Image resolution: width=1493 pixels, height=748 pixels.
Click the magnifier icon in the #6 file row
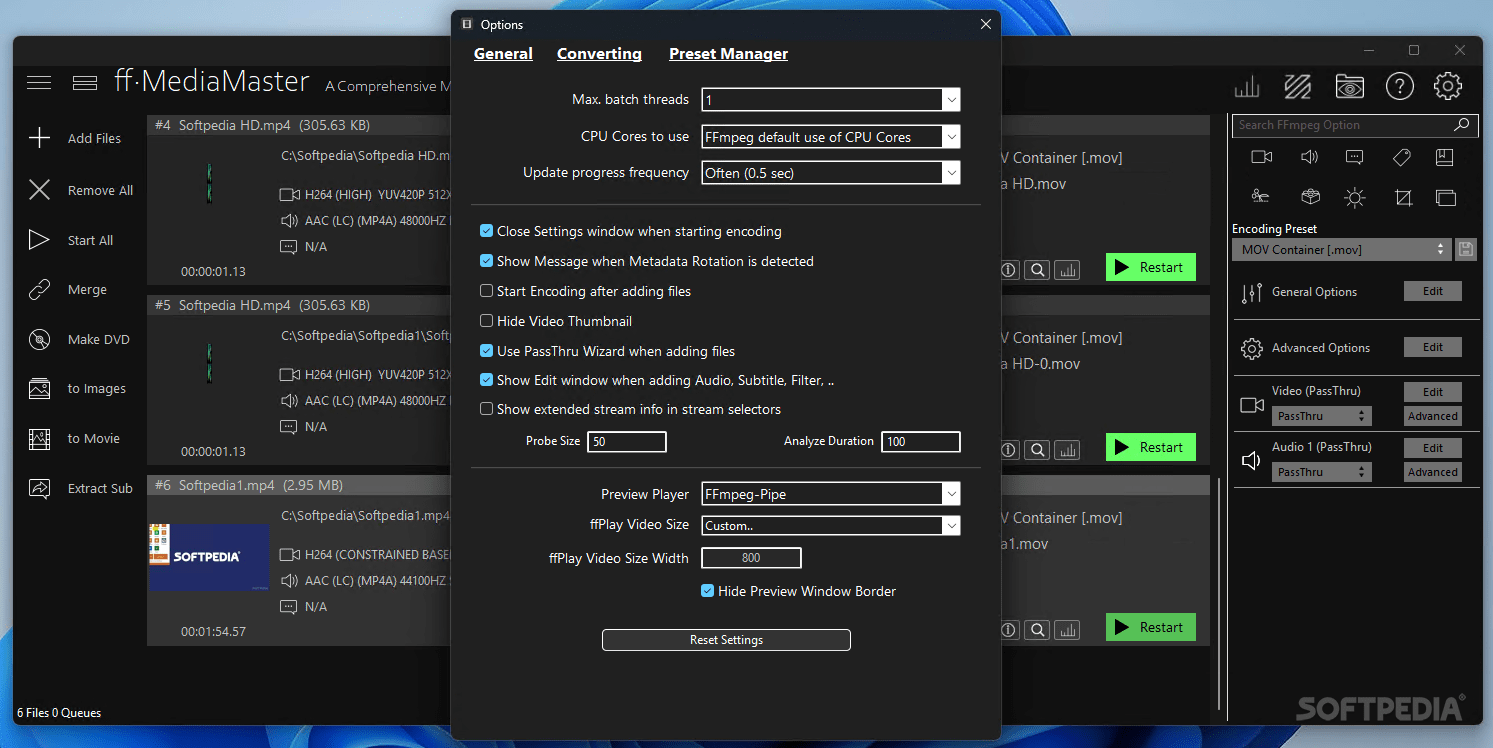(1038, 629)
